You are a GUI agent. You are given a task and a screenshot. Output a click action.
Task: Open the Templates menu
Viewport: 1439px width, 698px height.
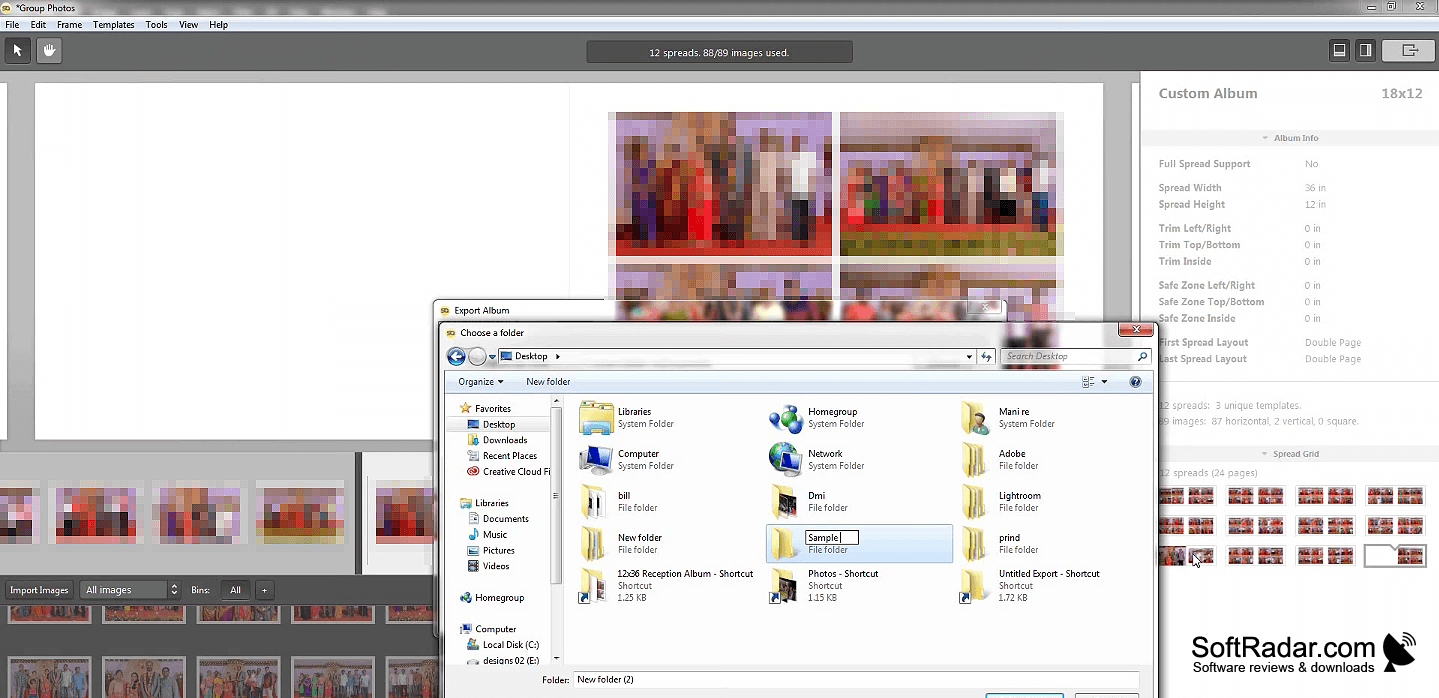(x=114, y=24)
